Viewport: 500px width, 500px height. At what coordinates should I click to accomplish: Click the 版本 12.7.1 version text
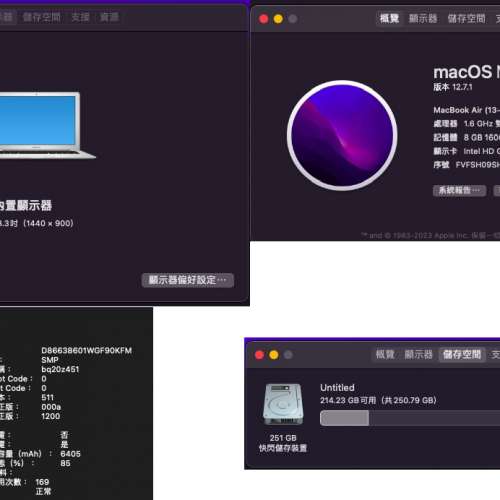pos(453,87)
